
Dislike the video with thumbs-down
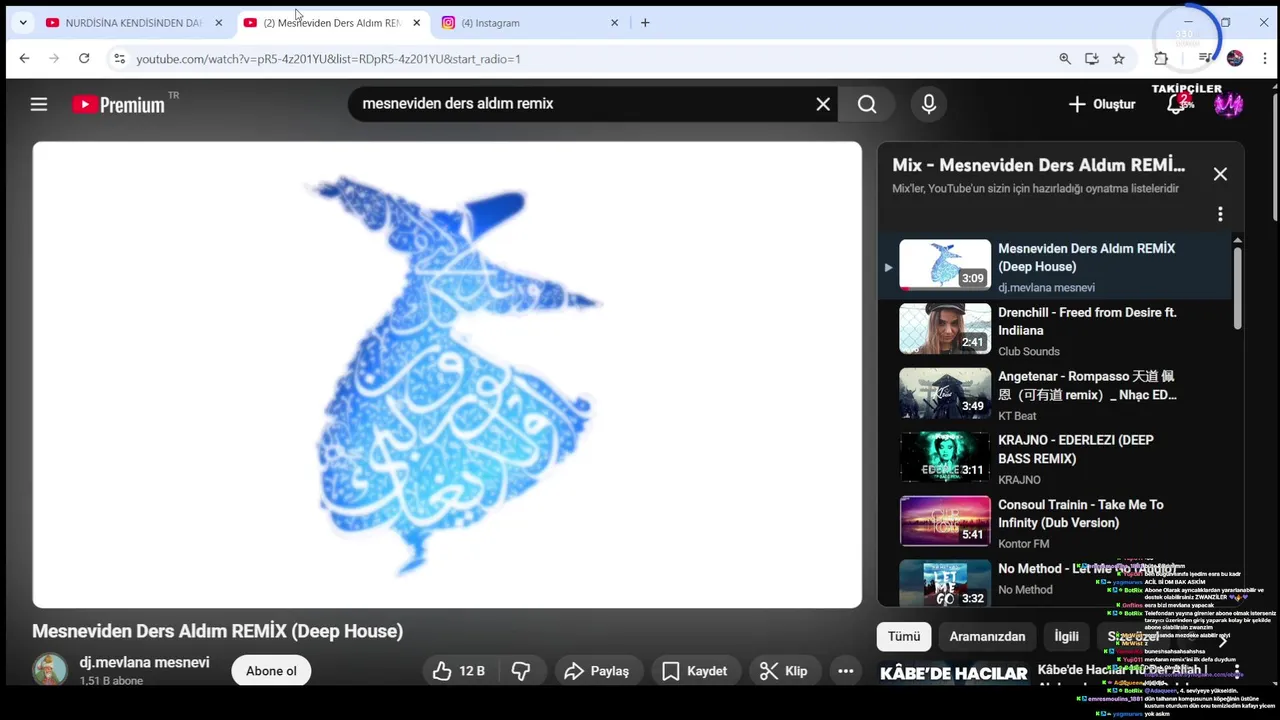[521, 671]
